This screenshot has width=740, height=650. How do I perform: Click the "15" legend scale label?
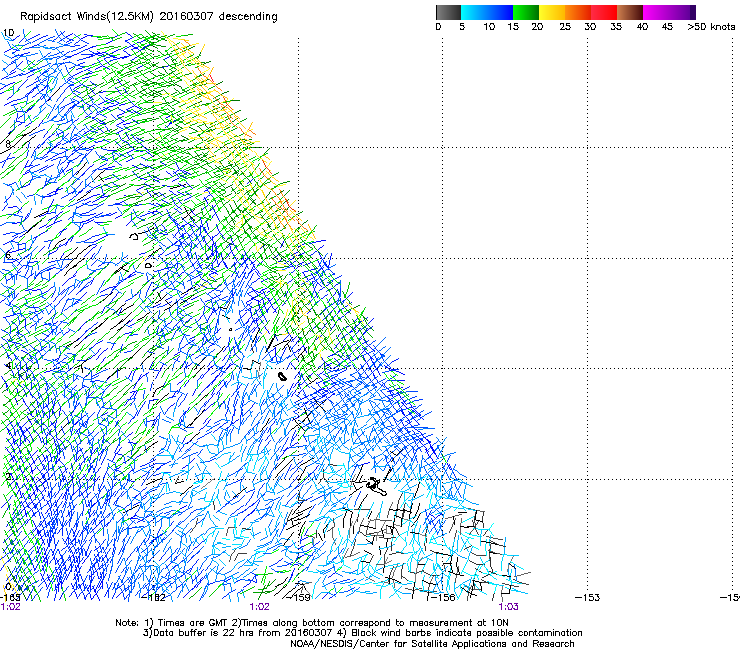coord(513,27)
